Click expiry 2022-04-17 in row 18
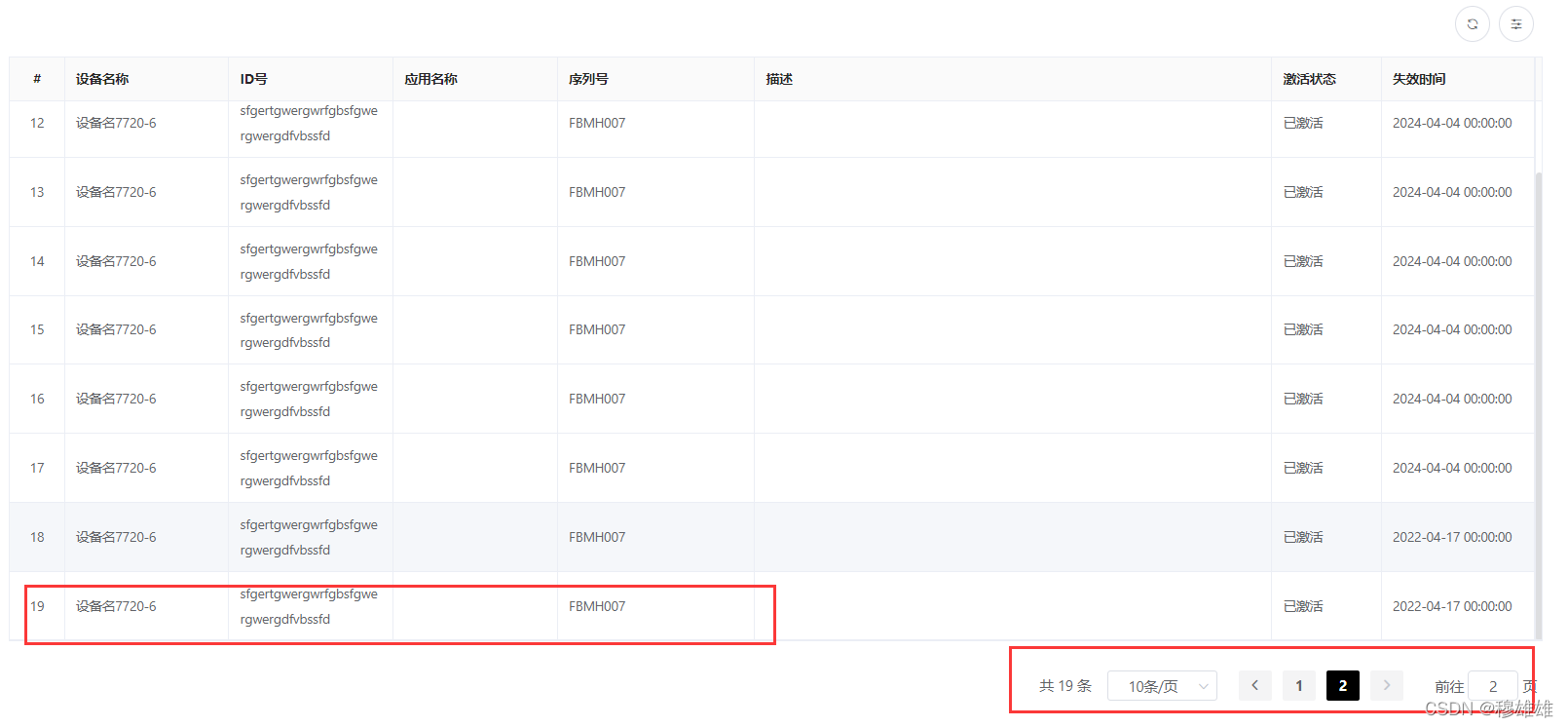 tap(1452, 537)
